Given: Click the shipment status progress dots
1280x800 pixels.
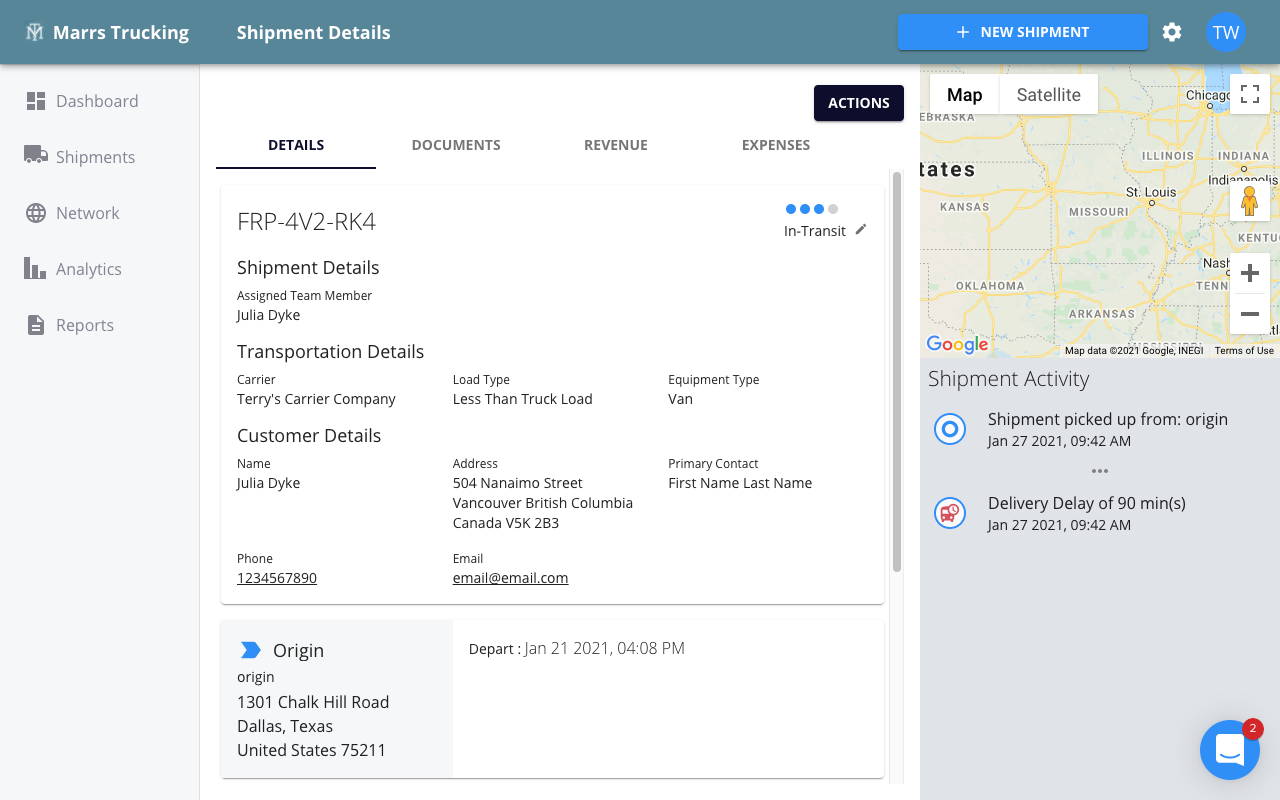Looking at the screenshot, I should (x=811, y=209).
